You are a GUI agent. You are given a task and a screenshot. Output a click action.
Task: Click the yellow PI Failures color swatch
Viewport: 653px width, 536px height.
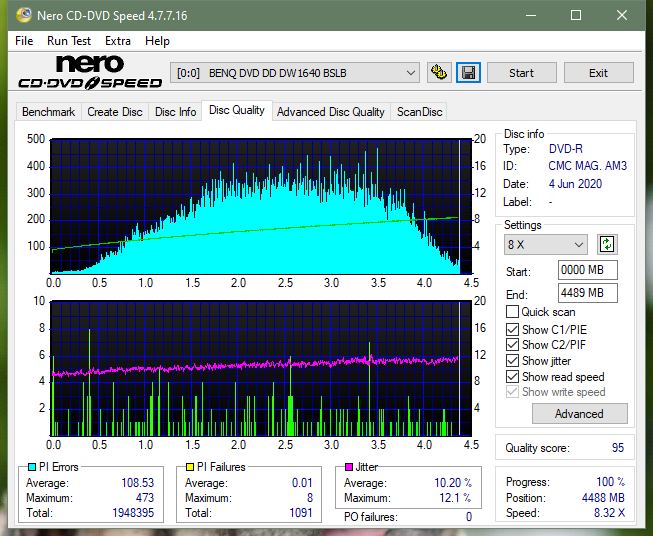click(190, 467)
